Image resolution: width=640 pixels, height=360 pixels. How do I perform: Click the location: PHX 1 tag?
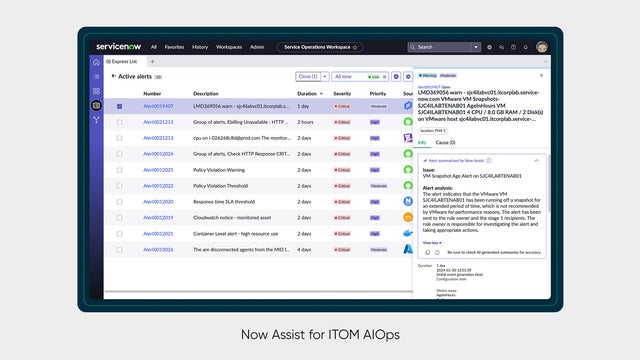[433, 131]
